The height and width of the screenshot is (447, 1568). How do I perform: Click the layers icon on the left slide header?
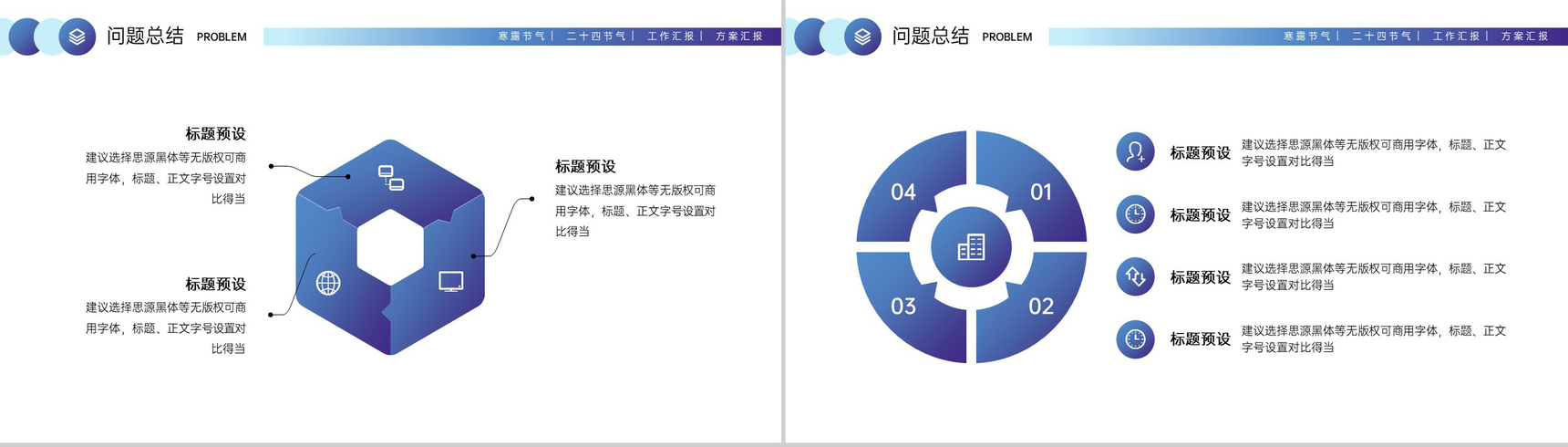click(77, 36)
